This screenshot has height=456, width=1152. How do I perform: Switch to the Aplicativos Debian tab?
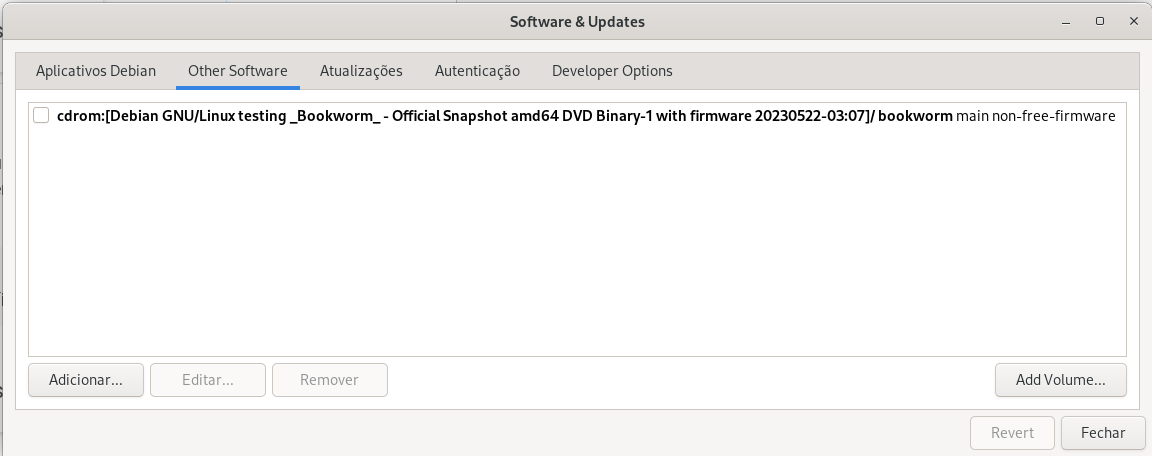click(x=96, y=71)
